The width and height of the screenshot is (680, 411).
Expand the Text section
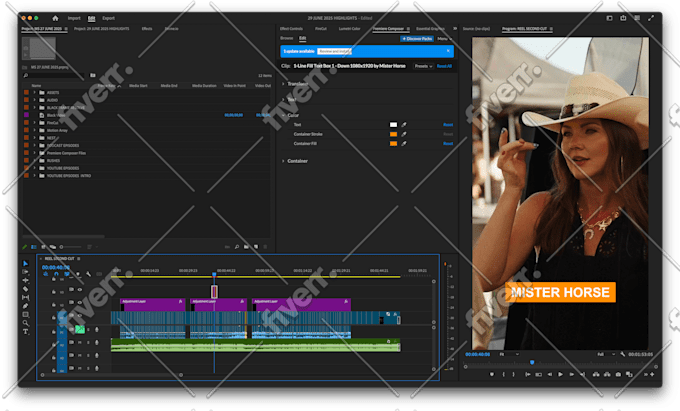pyautogui.click(x=284, y=99)
